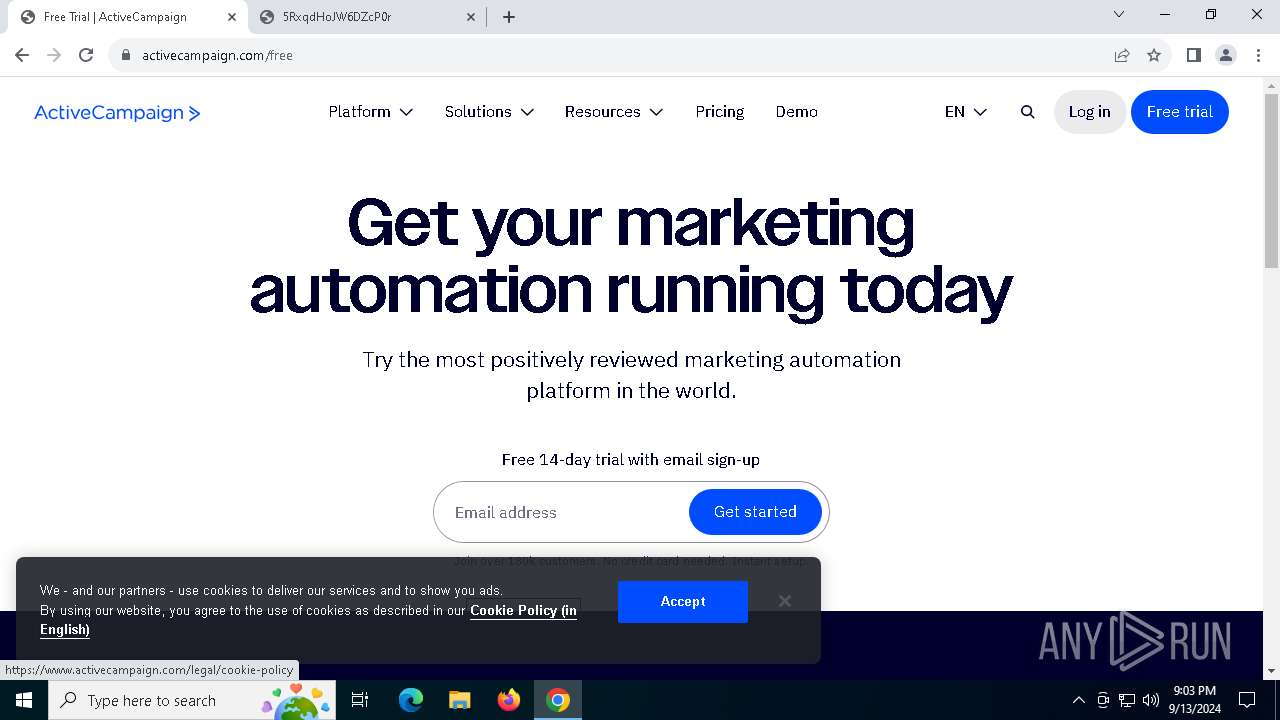
Task: Open the tab search chevron
Action: point(1119,14)
